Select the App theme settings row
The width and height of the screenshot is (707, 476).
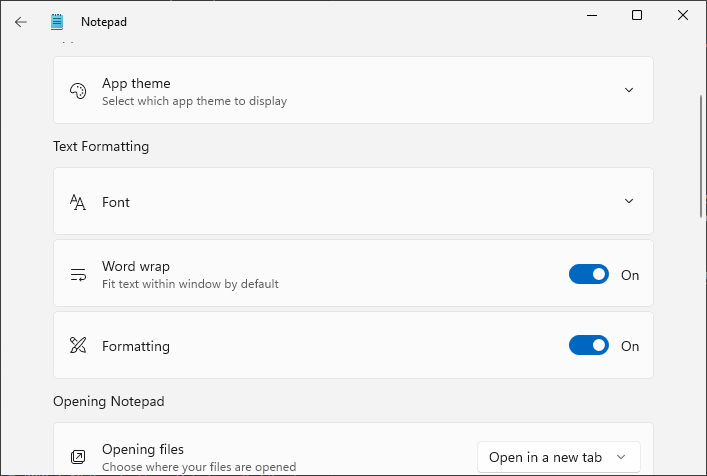click(353, 90)
